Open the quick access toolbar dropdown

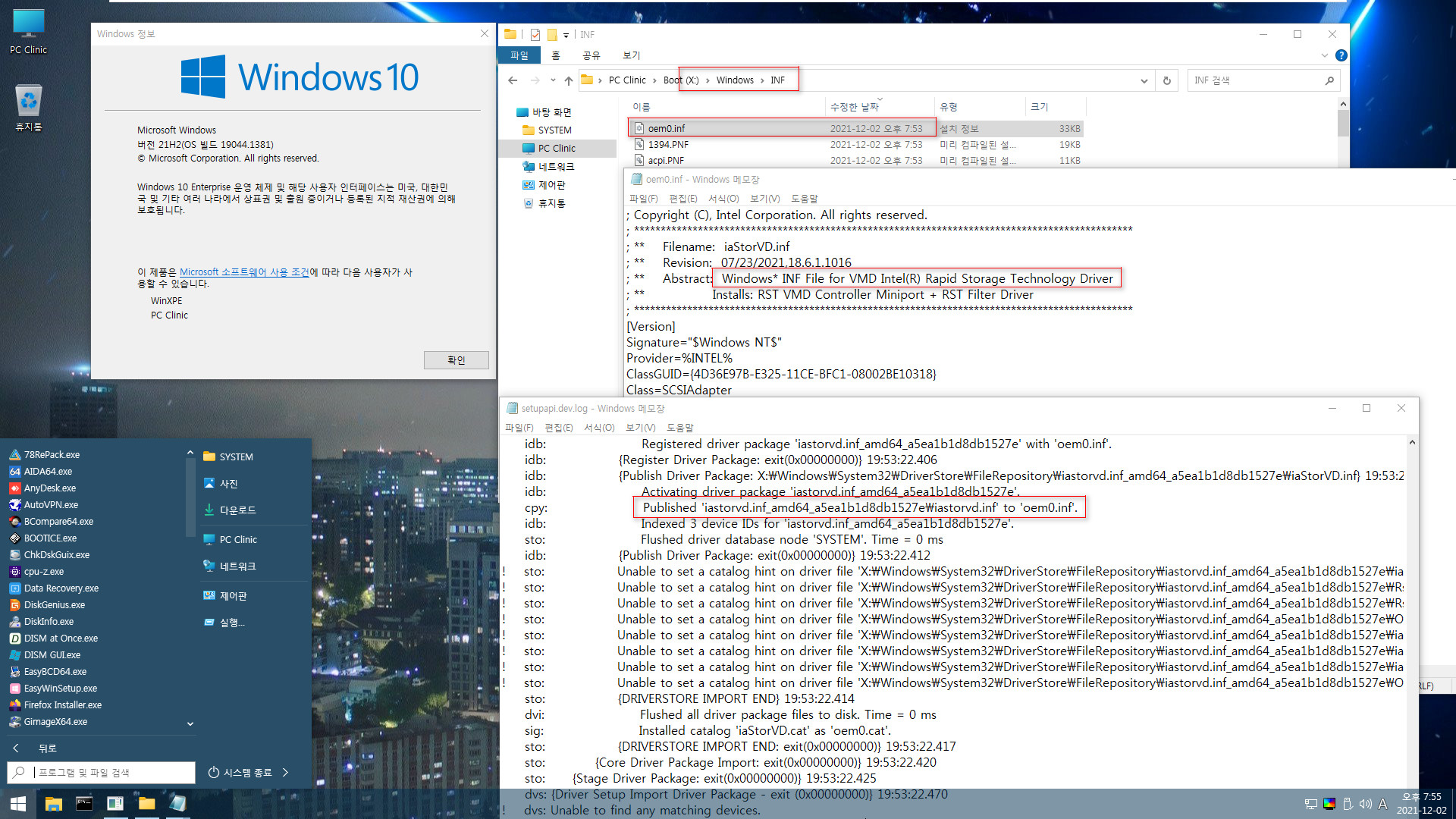[x=566, y=35]
